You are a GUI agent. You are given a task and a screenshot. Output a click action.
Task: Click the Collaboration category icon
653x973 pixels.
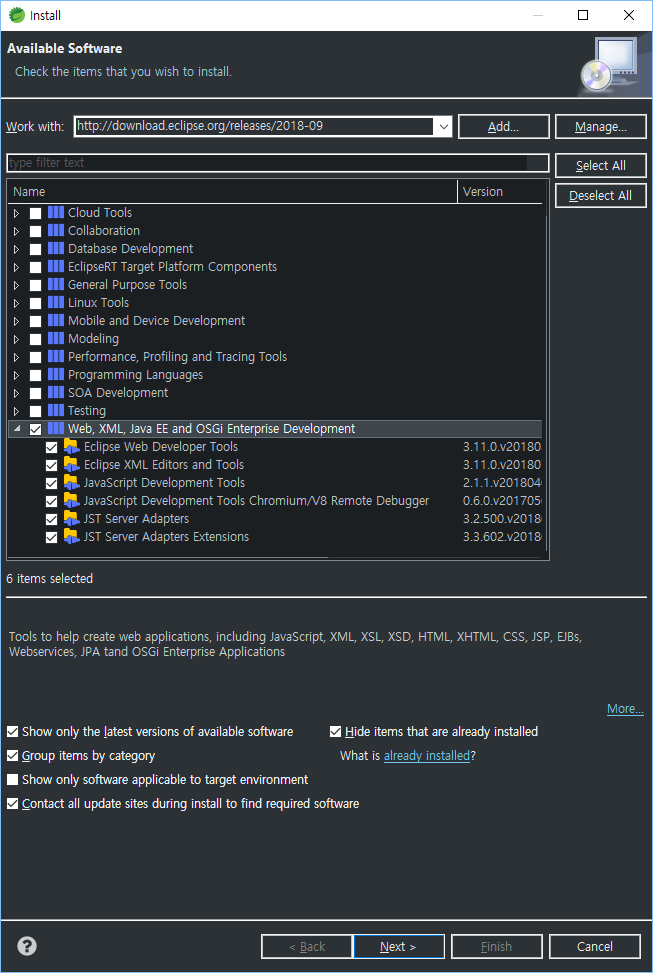[56, 230]
